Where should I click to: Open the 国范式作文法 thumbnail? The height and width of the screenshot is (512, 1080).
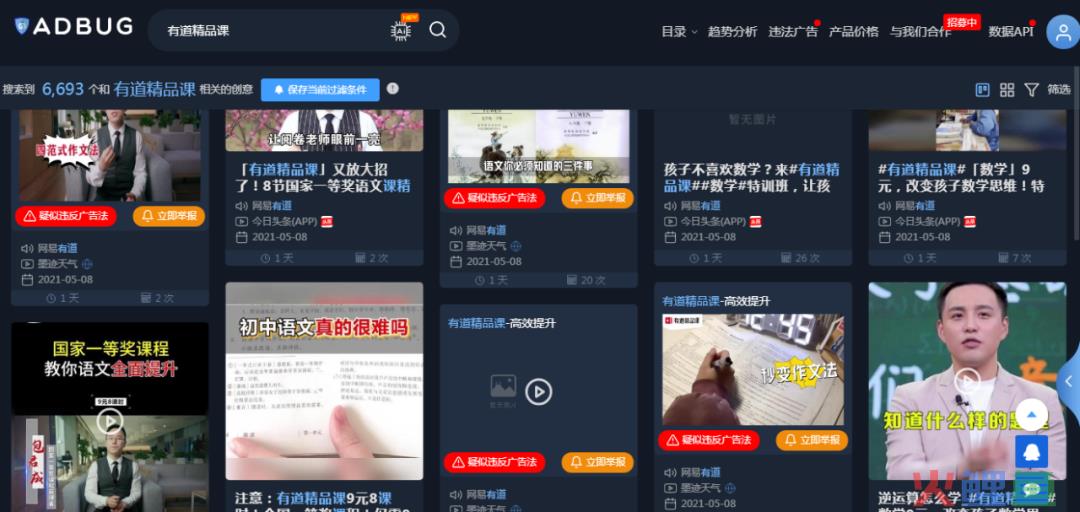pyautogui.click(x=110, y=156)
